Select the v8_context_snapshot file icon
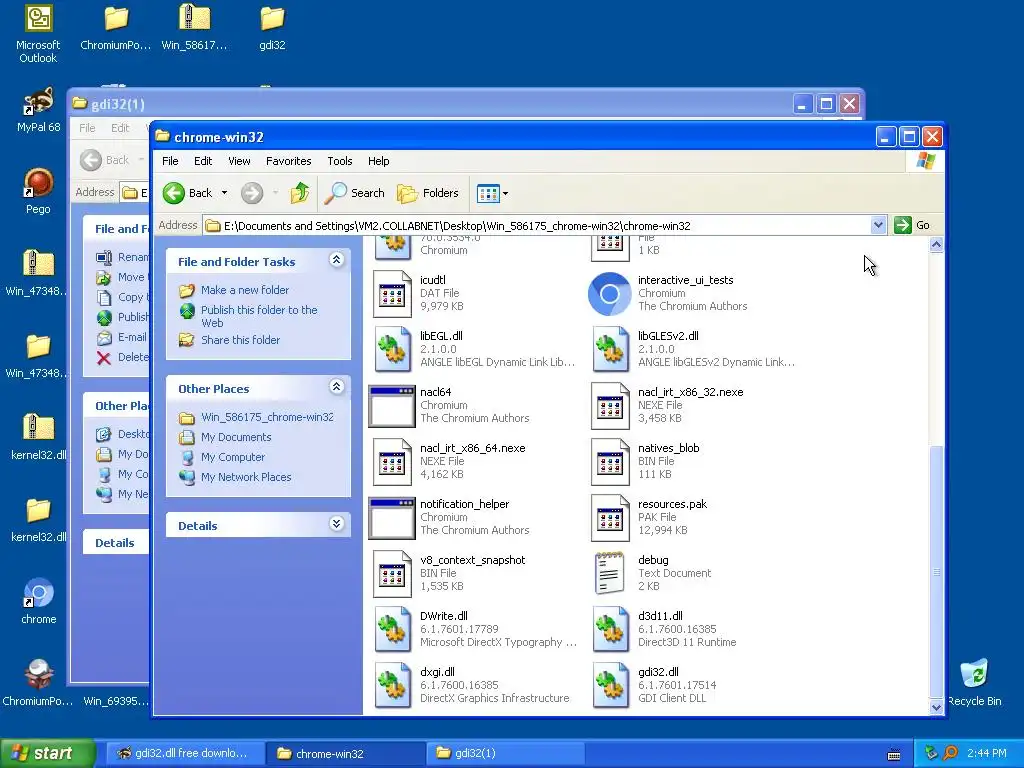The image size is (1024, 768). click(392, 574)
